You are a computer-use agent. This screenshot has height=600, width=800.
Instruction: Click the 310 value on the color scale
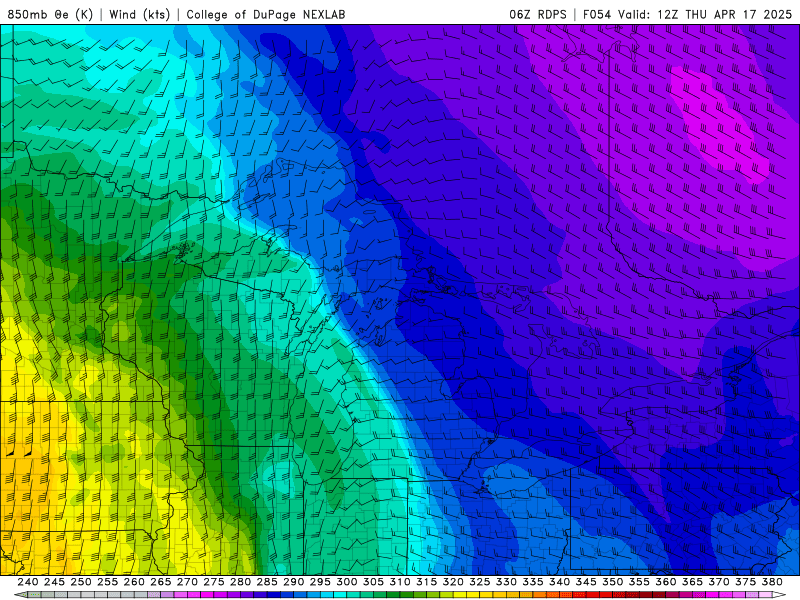(400, 582)
